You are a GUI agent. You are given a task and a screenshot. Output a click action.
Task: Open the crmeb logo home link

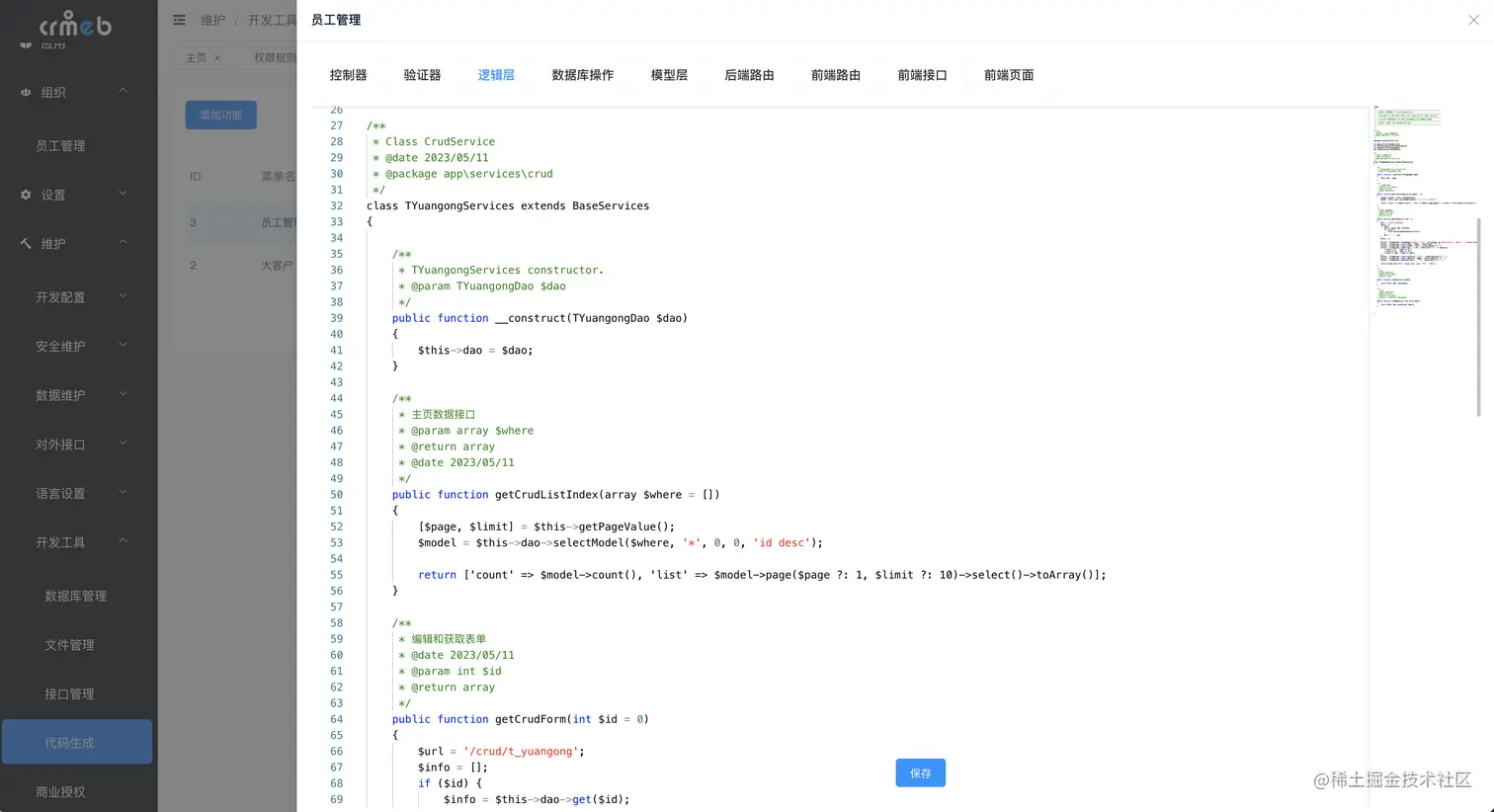[x=76, y=24]
